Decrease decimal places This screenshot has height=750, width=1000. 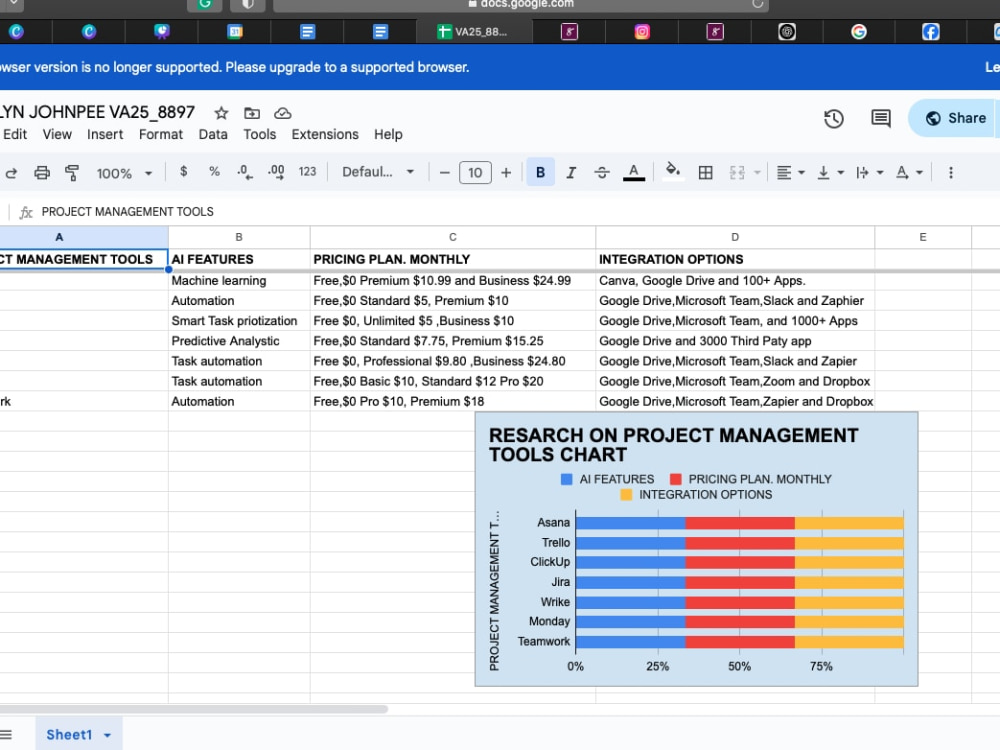point(244,172)
